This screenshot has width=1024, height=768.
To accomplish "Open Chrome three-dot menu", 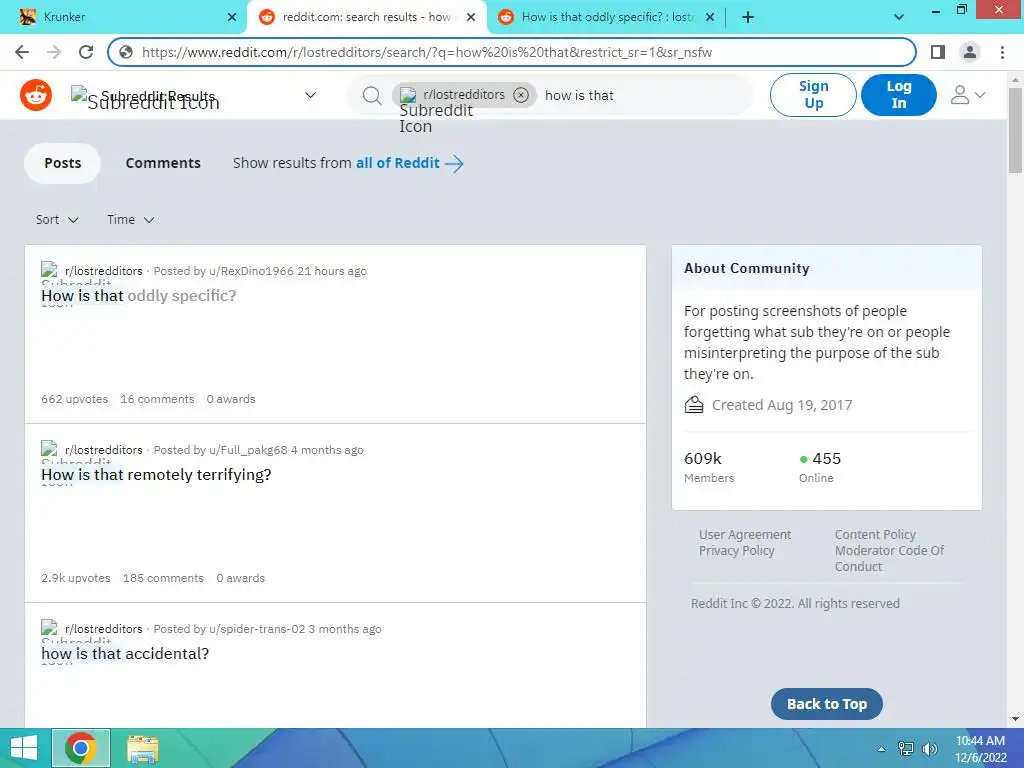I will tap(1002, 52).
